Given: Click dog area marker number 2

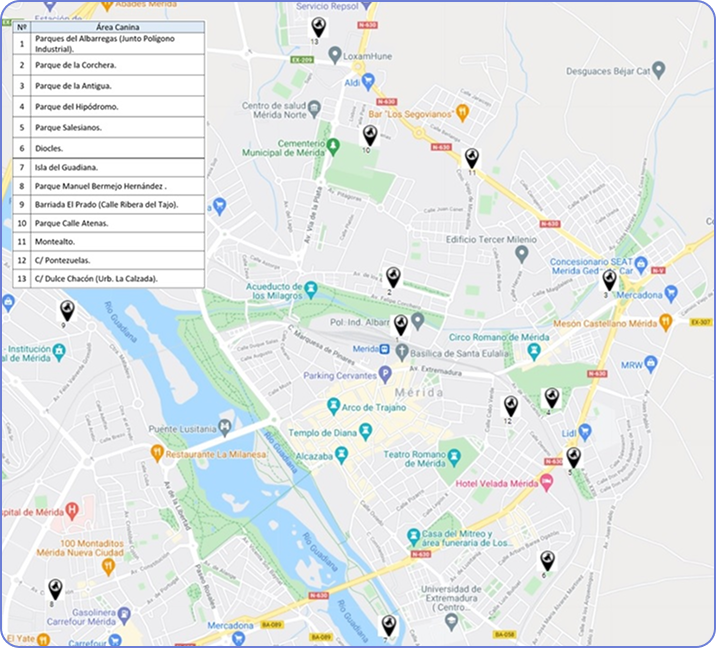Looking at the screenshot, I should (393, 277).
